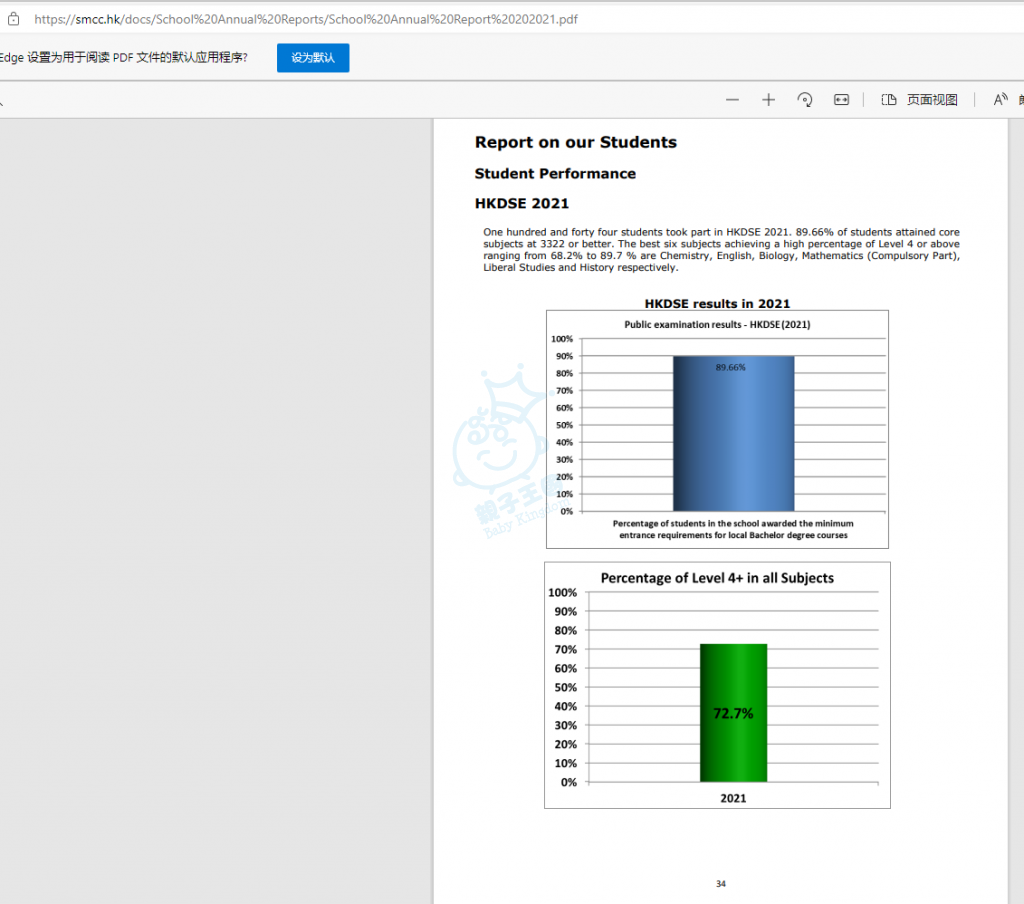This screenshot has height=904, width=1024.
Task: Rotate the PDF page
Action: click(x=805, y=99)
